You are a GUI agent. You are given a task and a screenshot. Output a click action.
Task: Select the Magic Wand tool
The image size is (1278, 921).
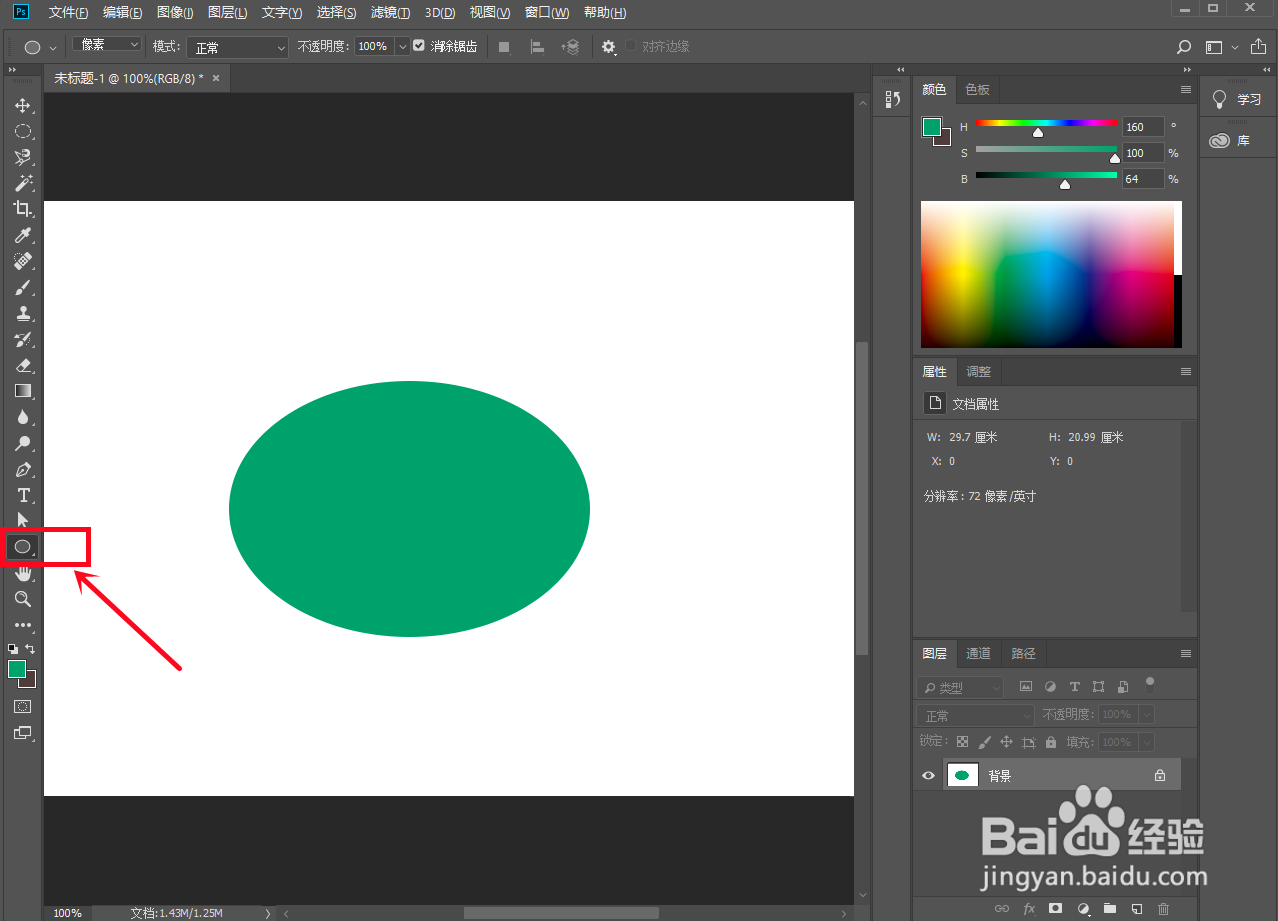pos(22,183)
